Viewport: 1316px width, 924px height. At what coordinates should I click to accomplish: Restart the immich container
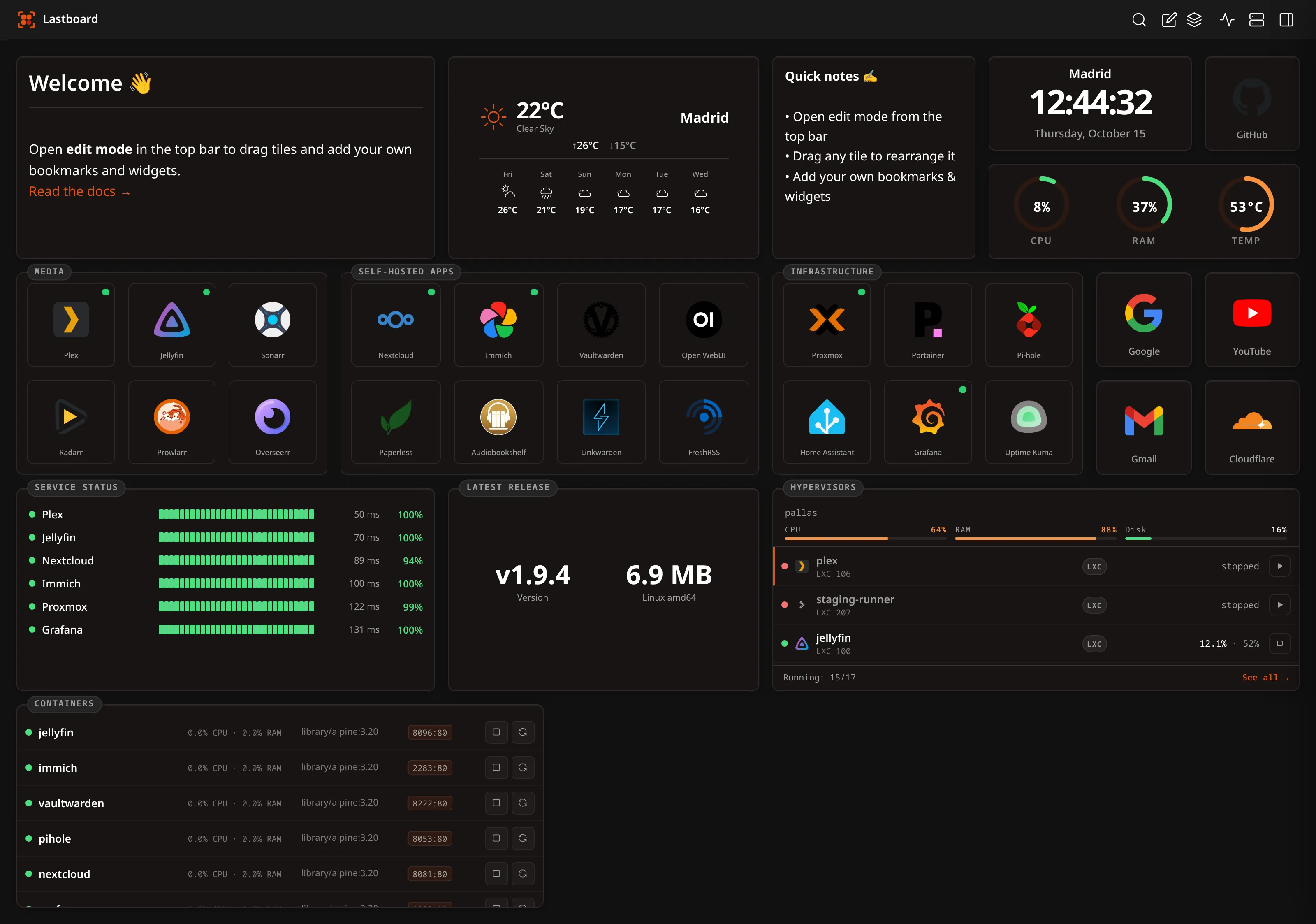pyautogui.click(x=523, y=768)
